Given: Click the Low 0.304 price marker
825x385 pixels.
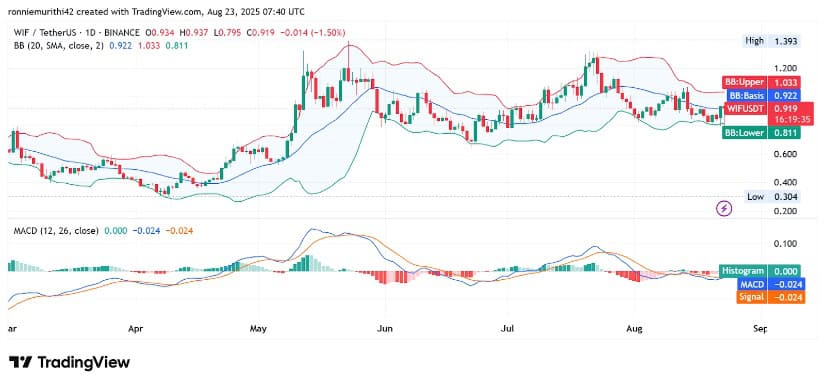Looking at the screenshot, I should (772, 197).
